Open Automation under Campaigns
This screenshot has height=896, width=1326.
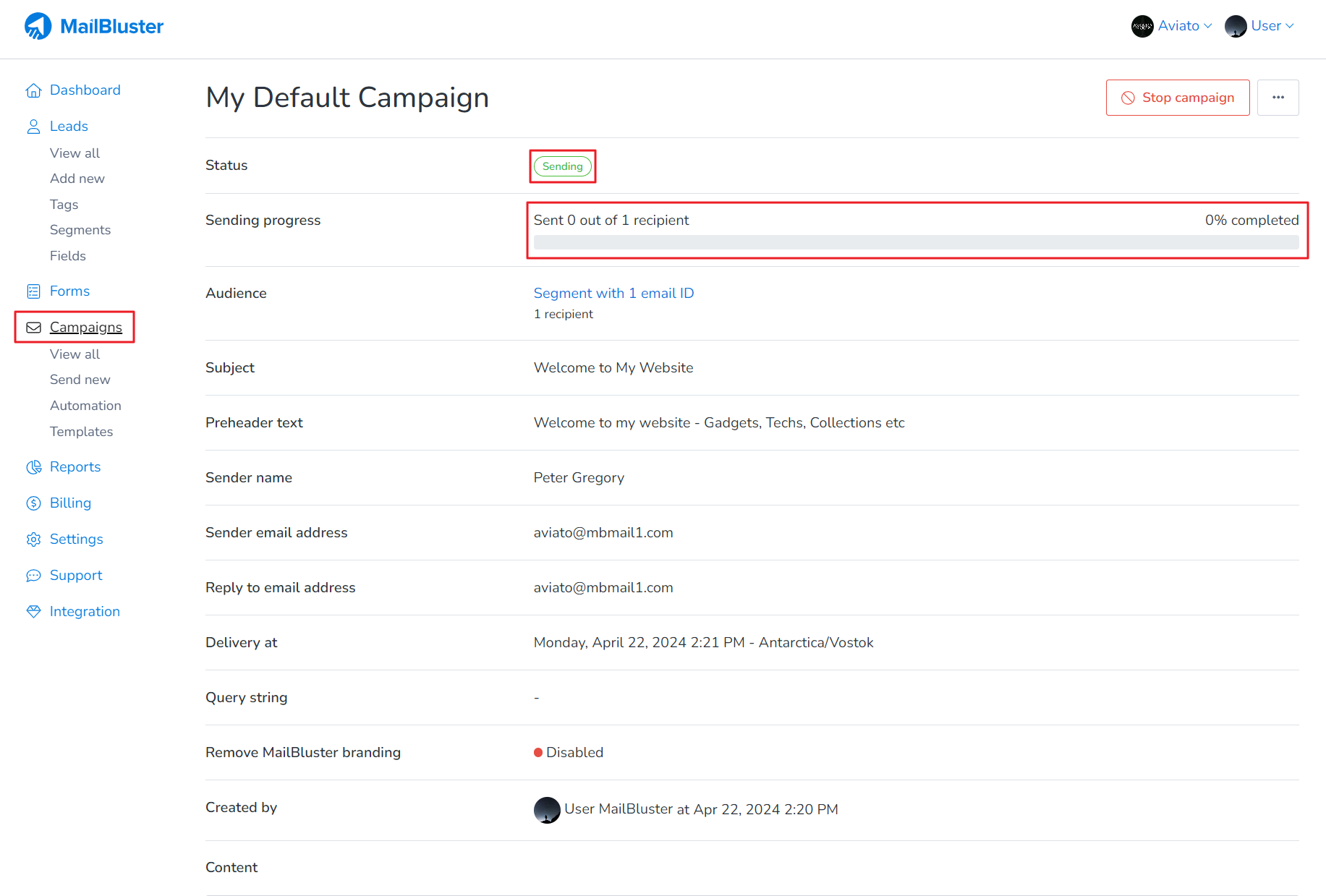(x=85, y=406)
